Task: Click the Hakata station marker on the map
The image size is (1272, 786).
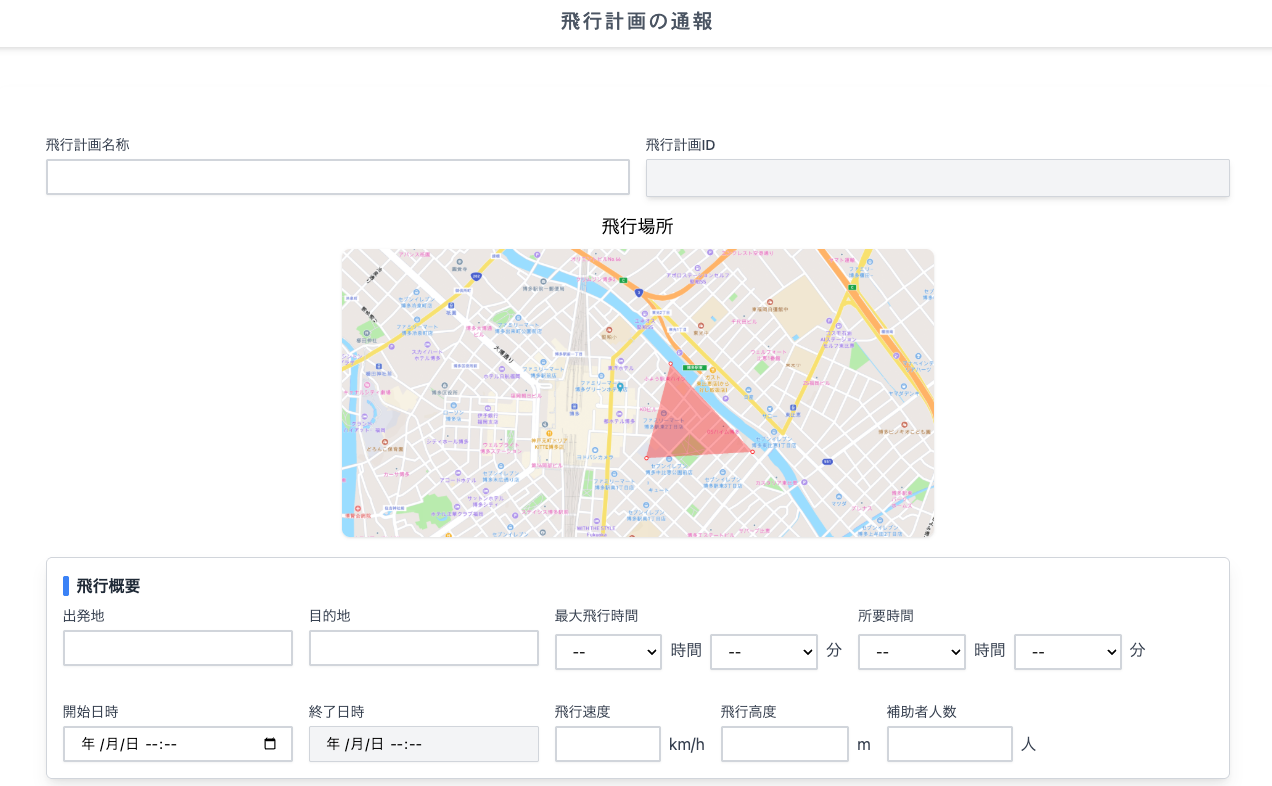Action: tap(574, 407)
